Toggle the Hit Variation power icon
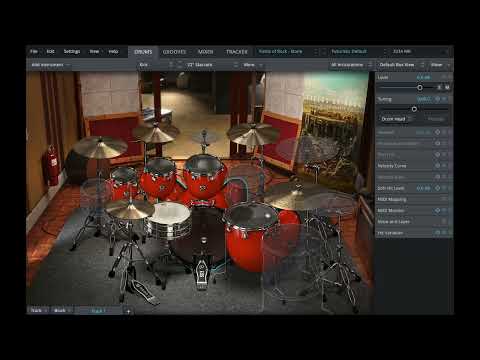480x360 pixels. click(437, 233)
